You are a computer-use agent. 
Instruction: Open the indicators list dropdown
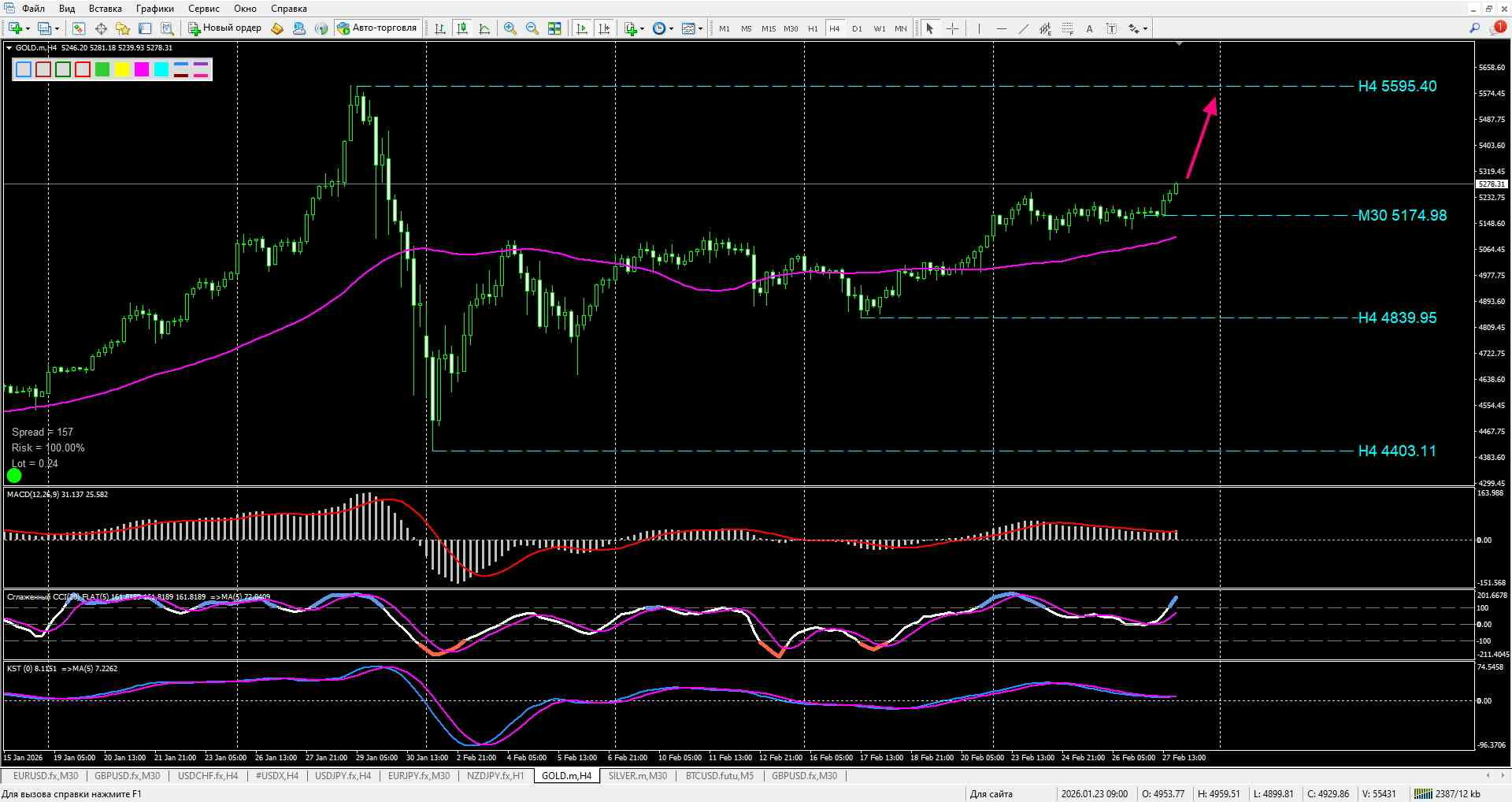[642, 29]
